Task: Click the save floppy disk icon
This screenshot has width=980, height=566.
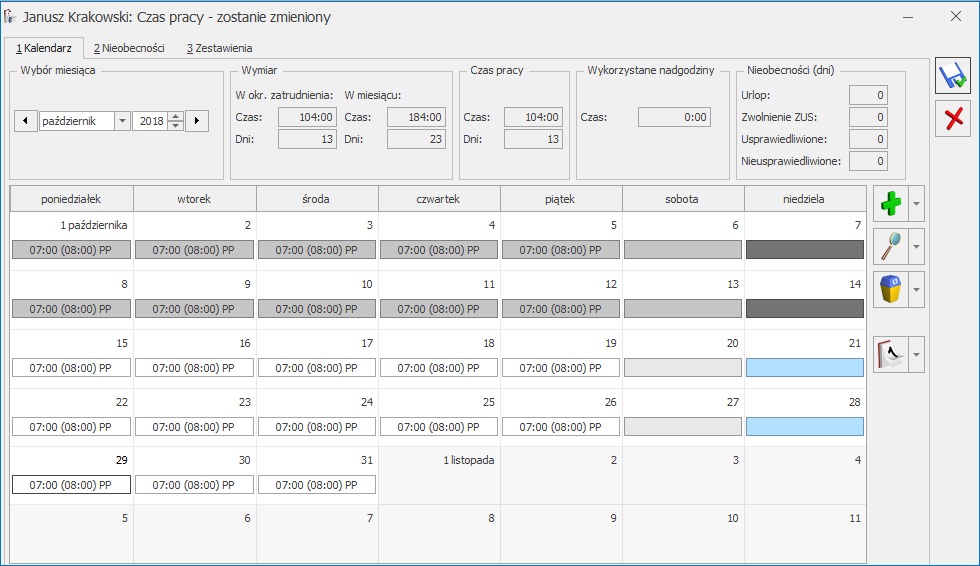Action: coord(953,77)
